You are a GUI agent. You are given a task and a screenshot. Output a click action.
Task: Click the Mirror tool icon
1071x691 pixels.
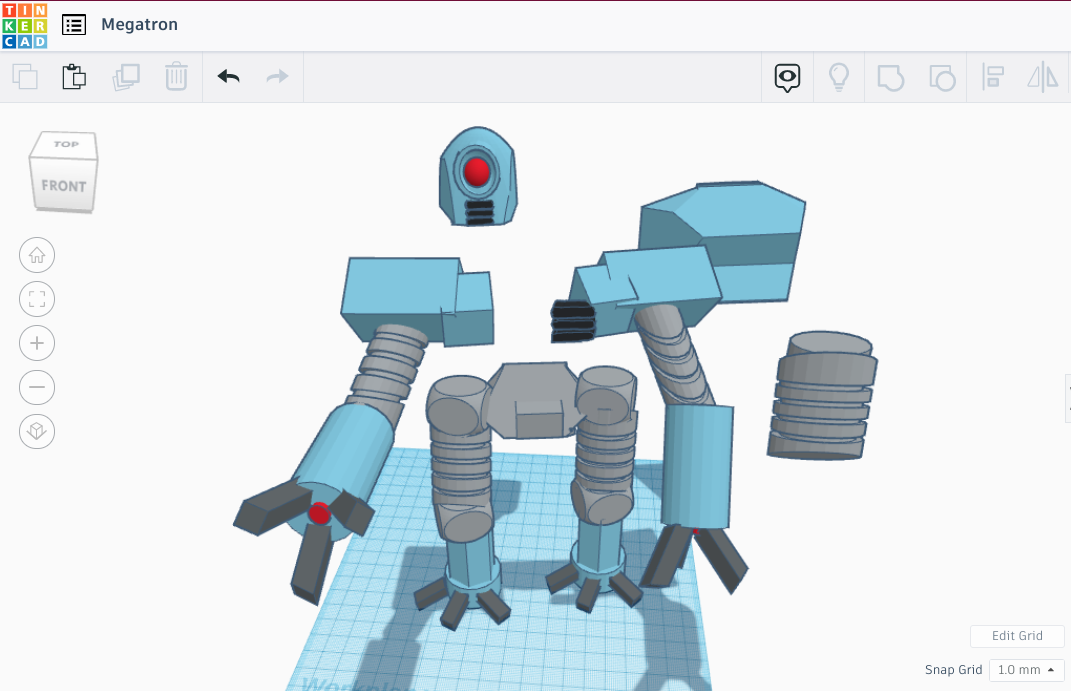point(1042,77)
